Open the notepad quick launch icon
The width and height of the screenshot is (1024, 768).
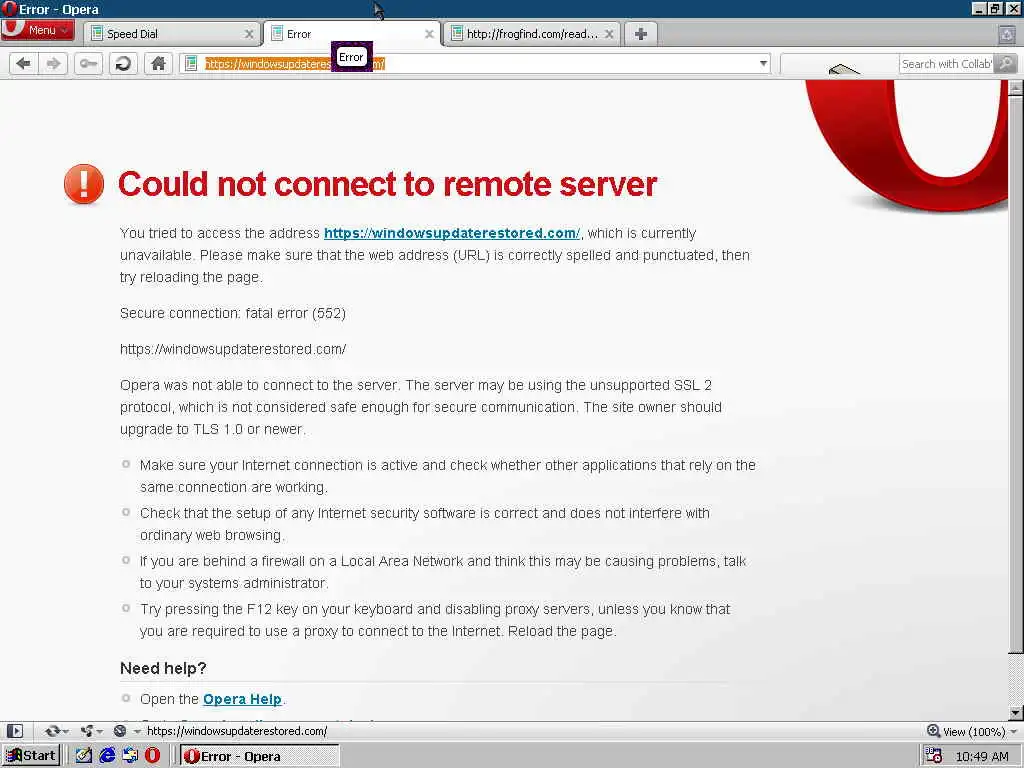pyautogui.click(x=84, y=756)
